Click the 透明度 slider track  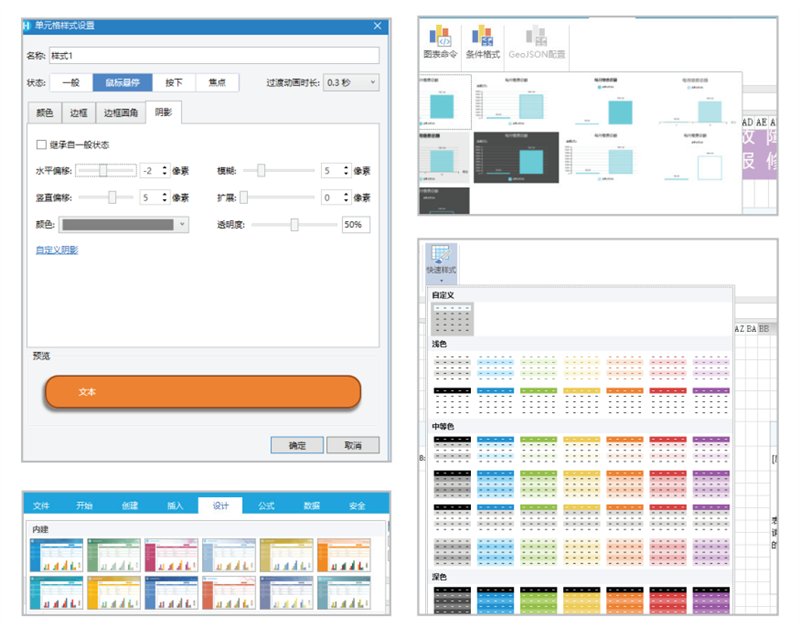click(294, 224)
